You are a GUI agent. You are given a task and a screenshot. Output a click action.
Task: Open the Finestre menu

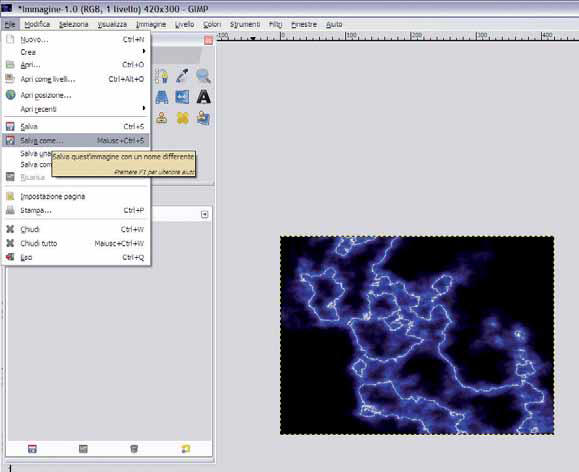(x=304, y=24)
